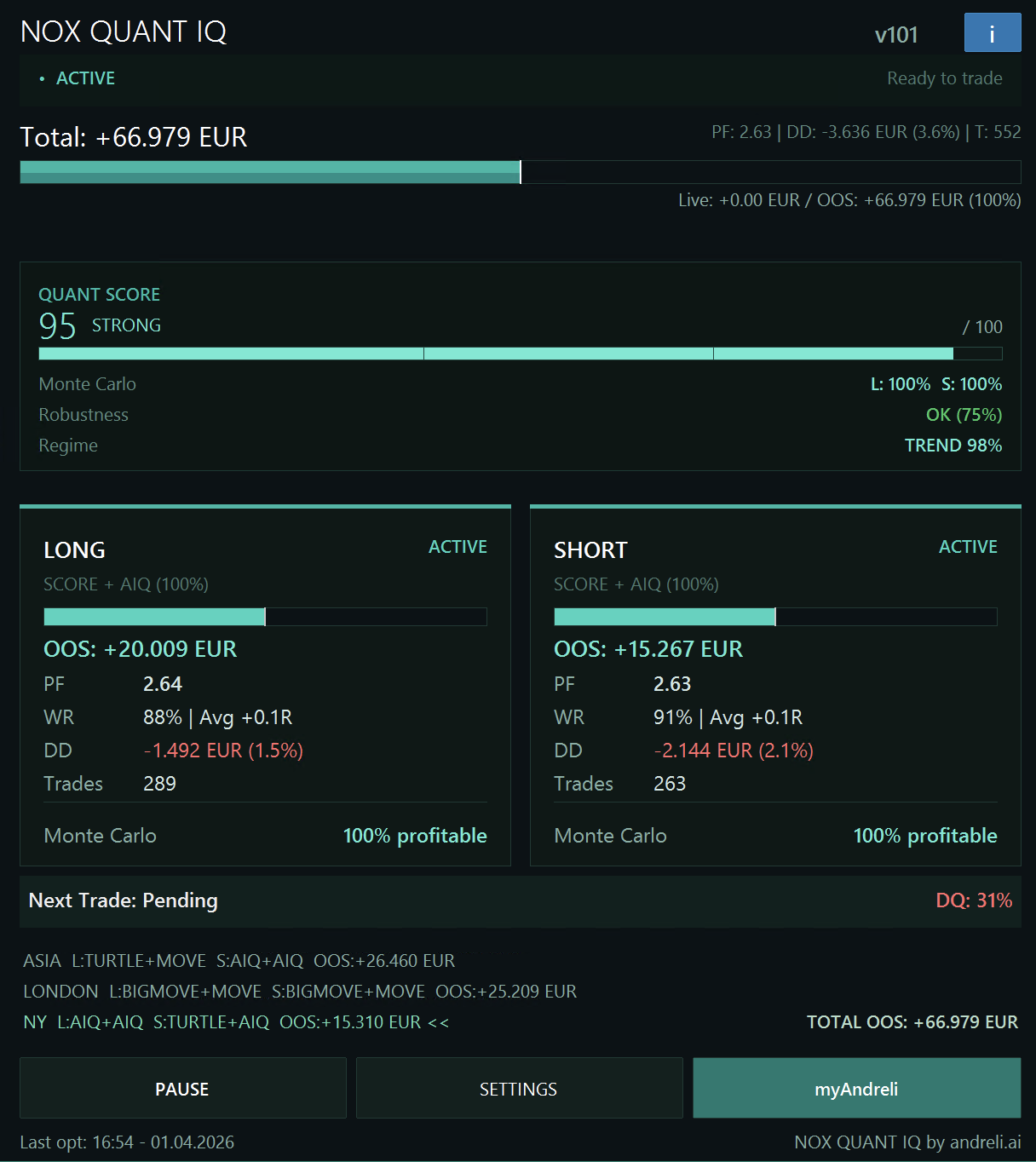Screen dimensions: 1036x1162
Task: Open myAndreli account panel
Action: (x=856, y=1089)
